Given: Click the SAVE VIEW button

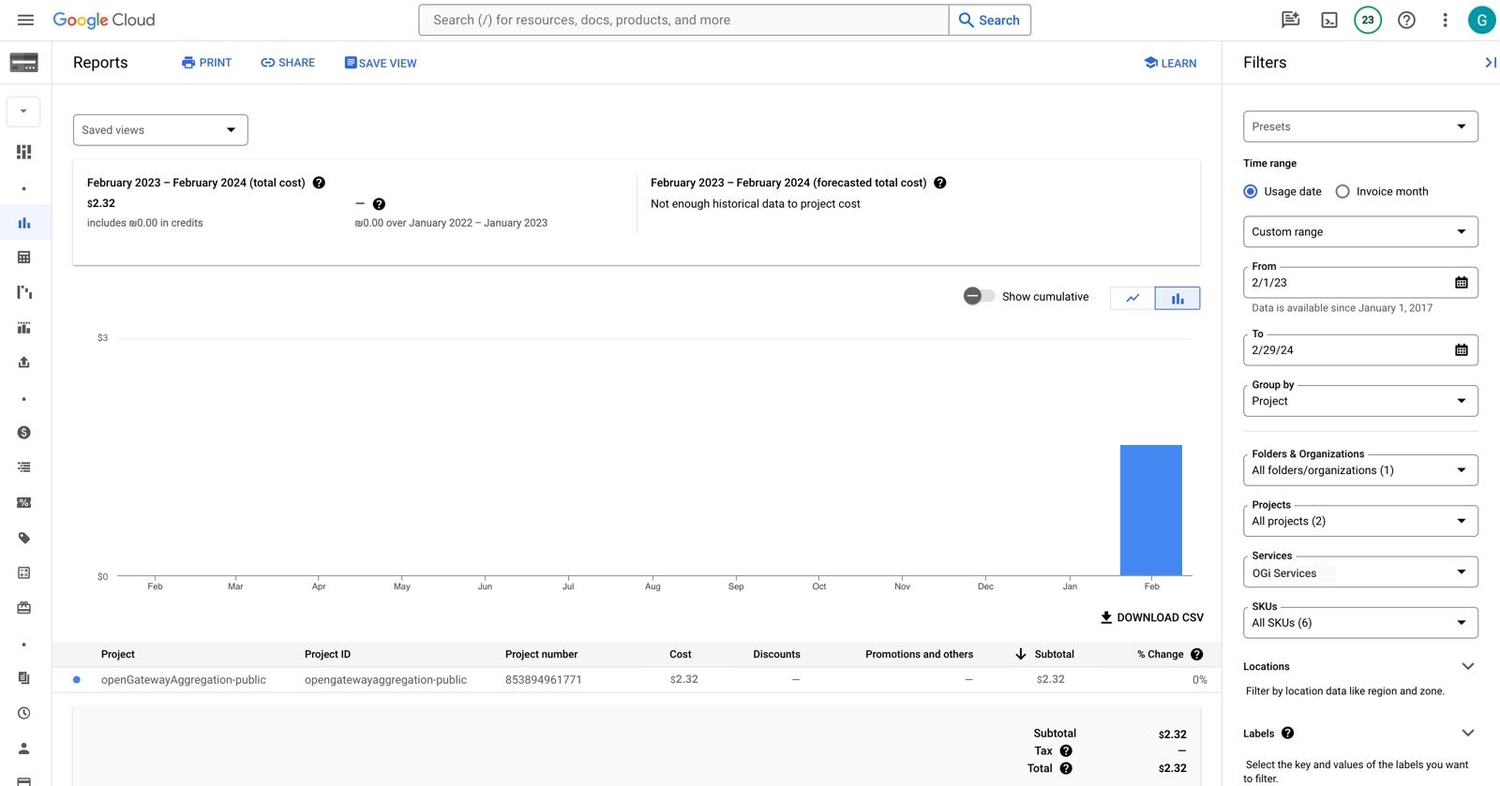Looking at the screenshot, I should point(380,63).
